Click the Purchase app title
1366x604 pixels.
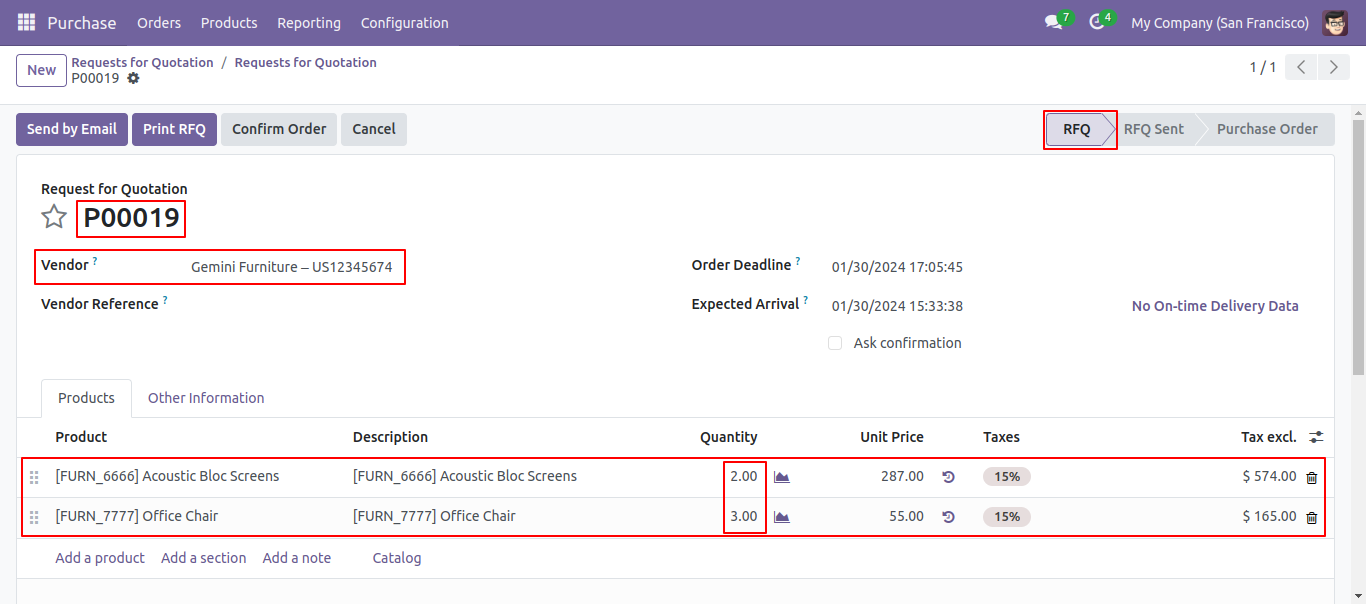tap(82, 22)
